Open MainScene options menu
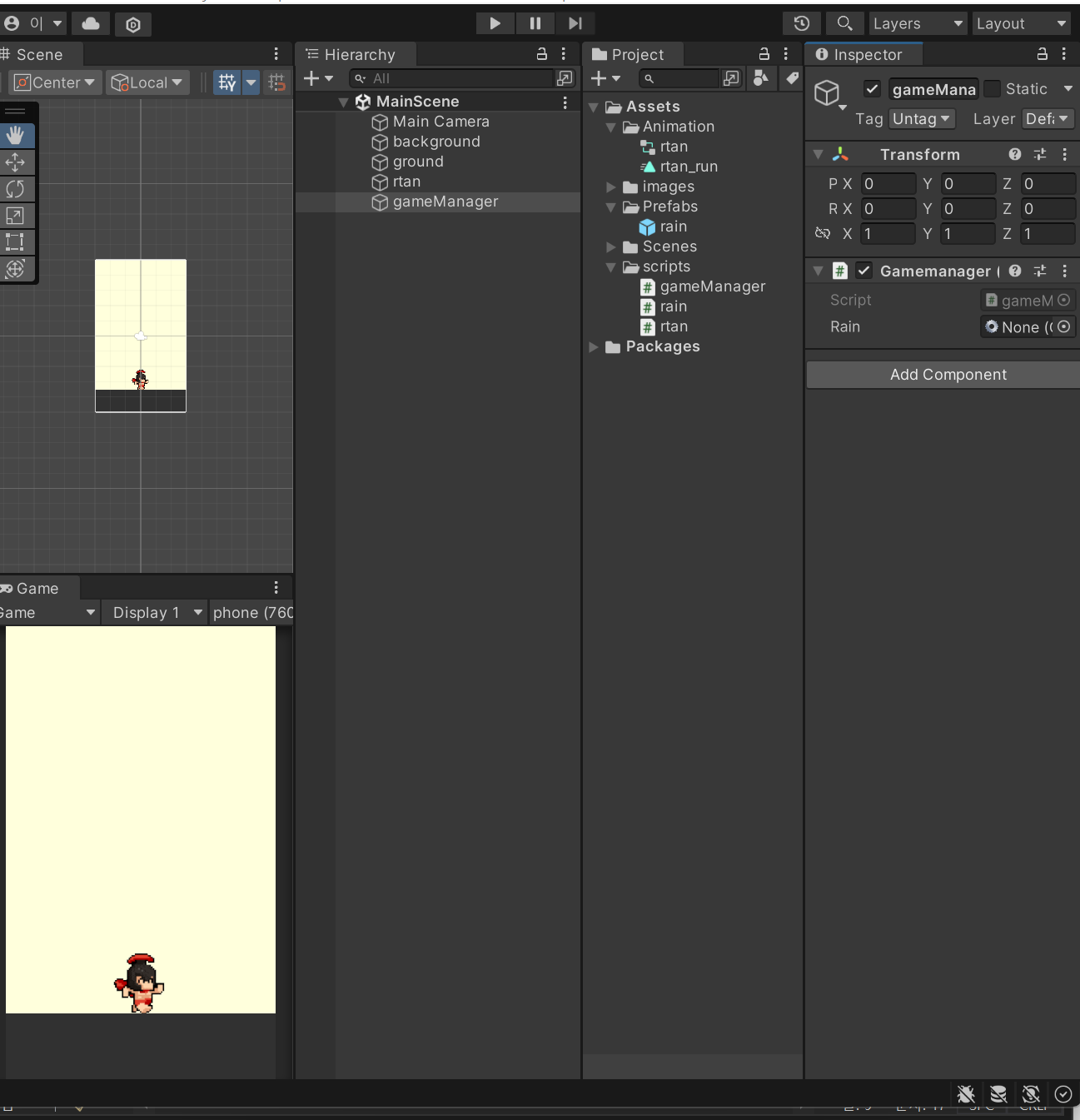This screenshot has width=1080, height=1120. [565, 102]
